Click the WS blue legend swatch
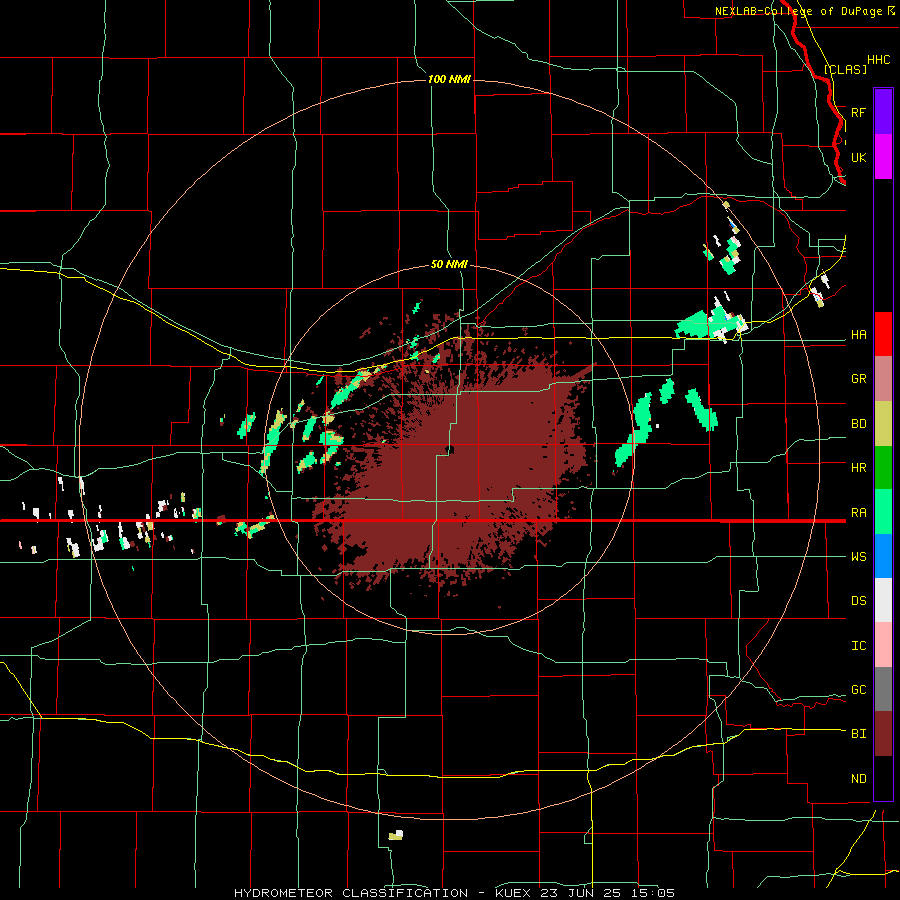The height and width of the screenshot is (900, 900). [x=883, y=556]
